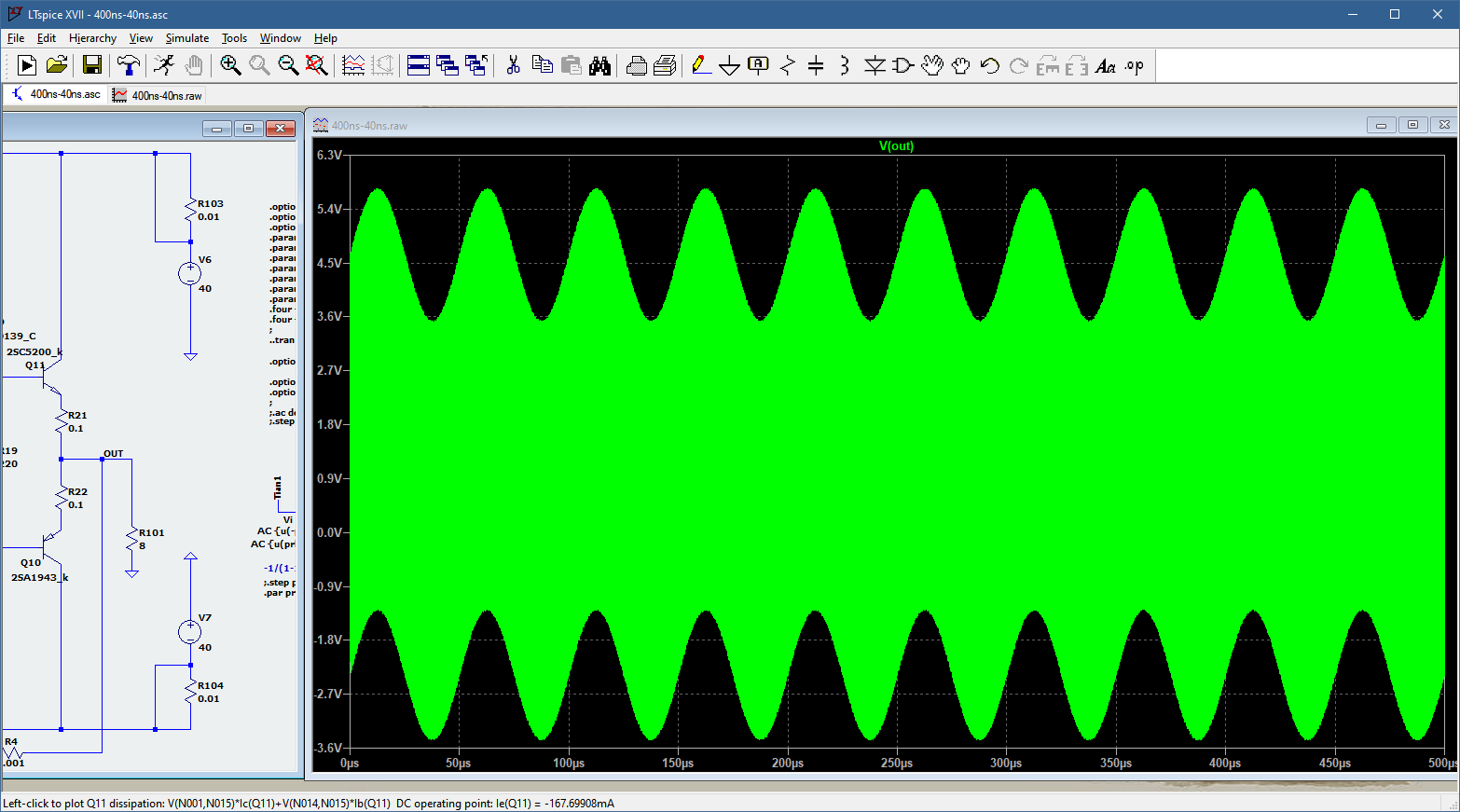Cascade windows via the toolbar icon
1460x812 pixels.
point(448,65)
